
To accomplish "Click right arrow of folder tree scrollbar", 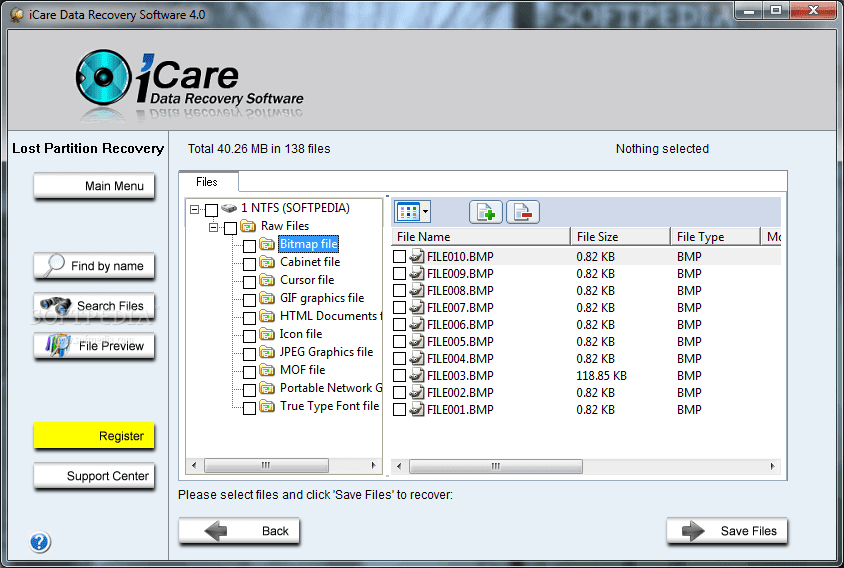I will [374, 465].
